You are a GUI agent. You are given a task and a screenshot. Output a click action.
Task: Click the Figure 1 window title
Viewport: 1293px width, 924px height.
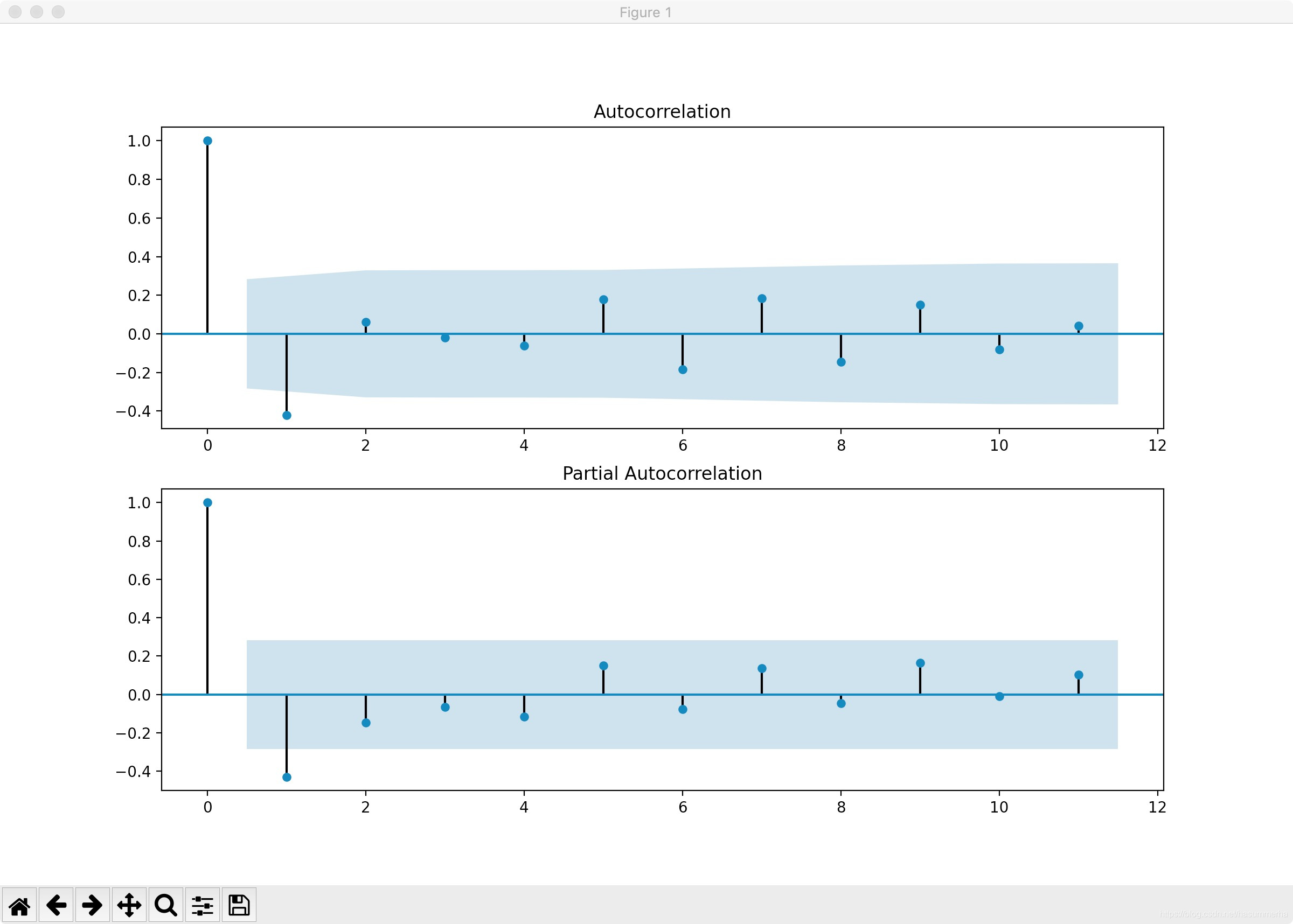645,12
